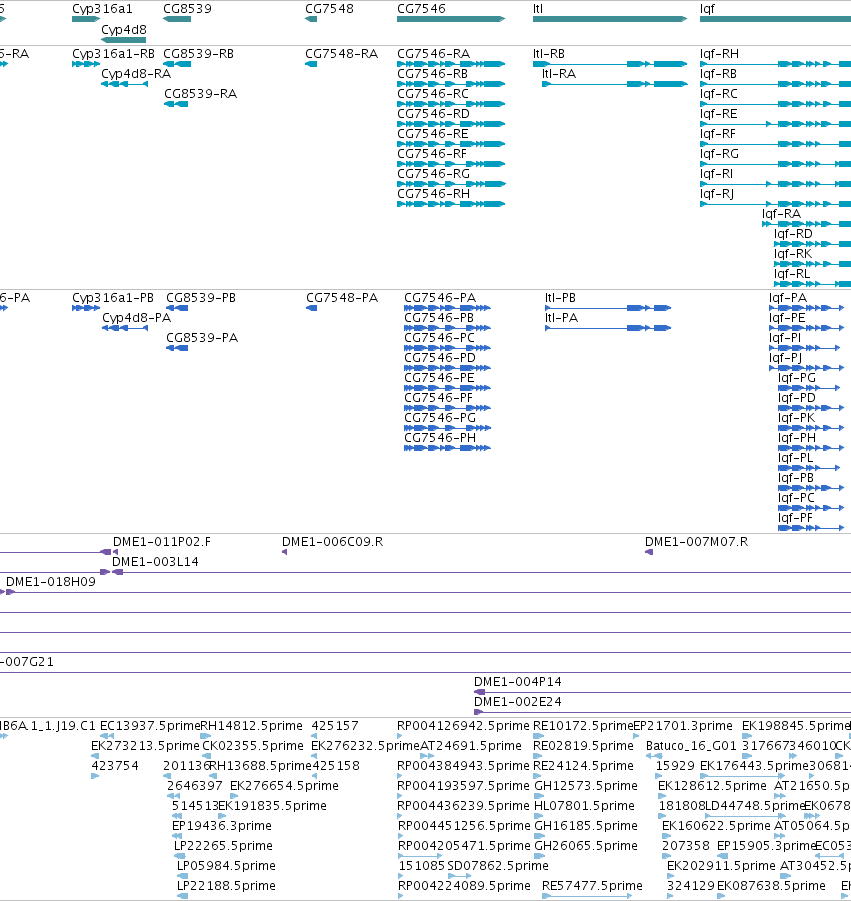Open the HL07801.5prime EST label
Viewport: 851px width, 901px height.
pyautogui.click(x=584, y=806)
